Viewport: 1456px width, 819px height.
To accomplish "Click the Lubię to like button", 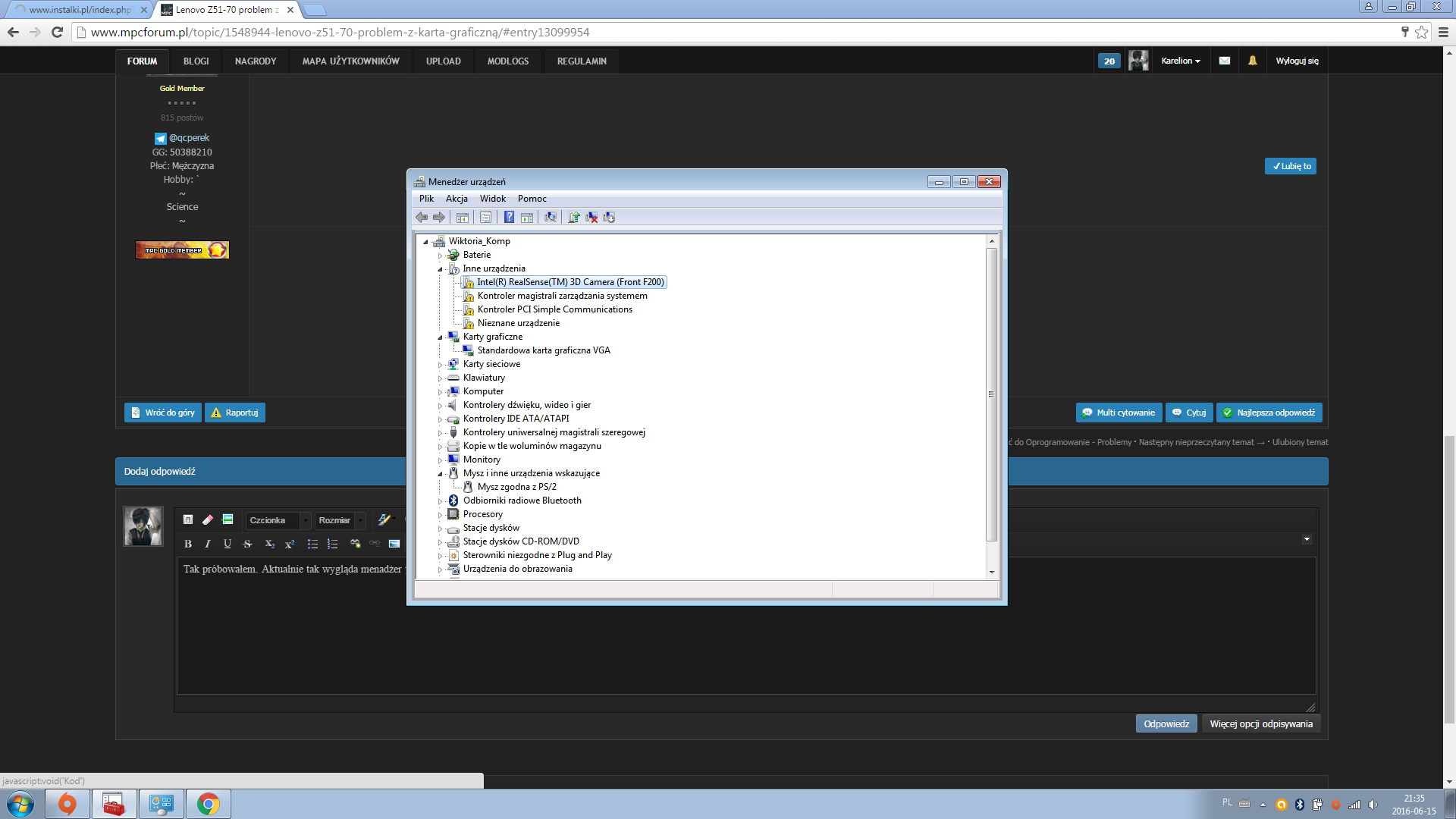I will pos(1291,166).
